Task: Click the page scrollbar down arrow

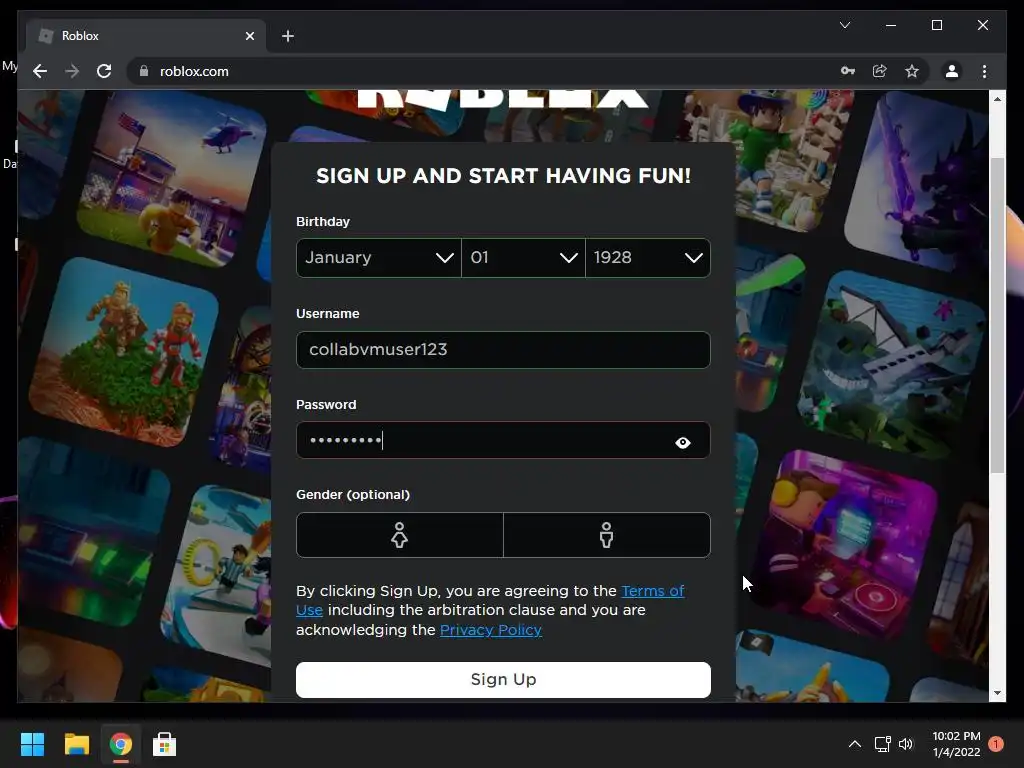Action: click(997, 693)
